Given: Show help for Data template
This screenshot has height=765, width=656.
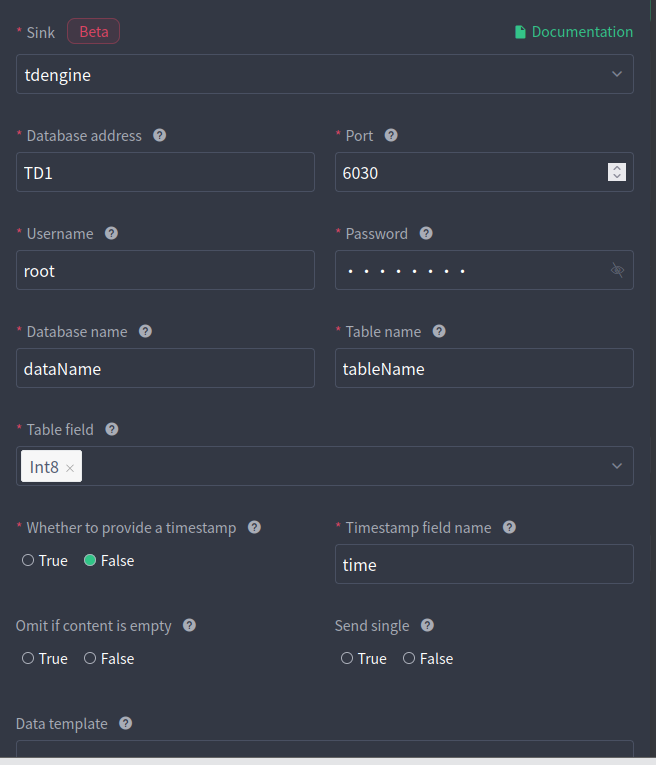Looking at the screenshot, I should click(x=125, y=724).
